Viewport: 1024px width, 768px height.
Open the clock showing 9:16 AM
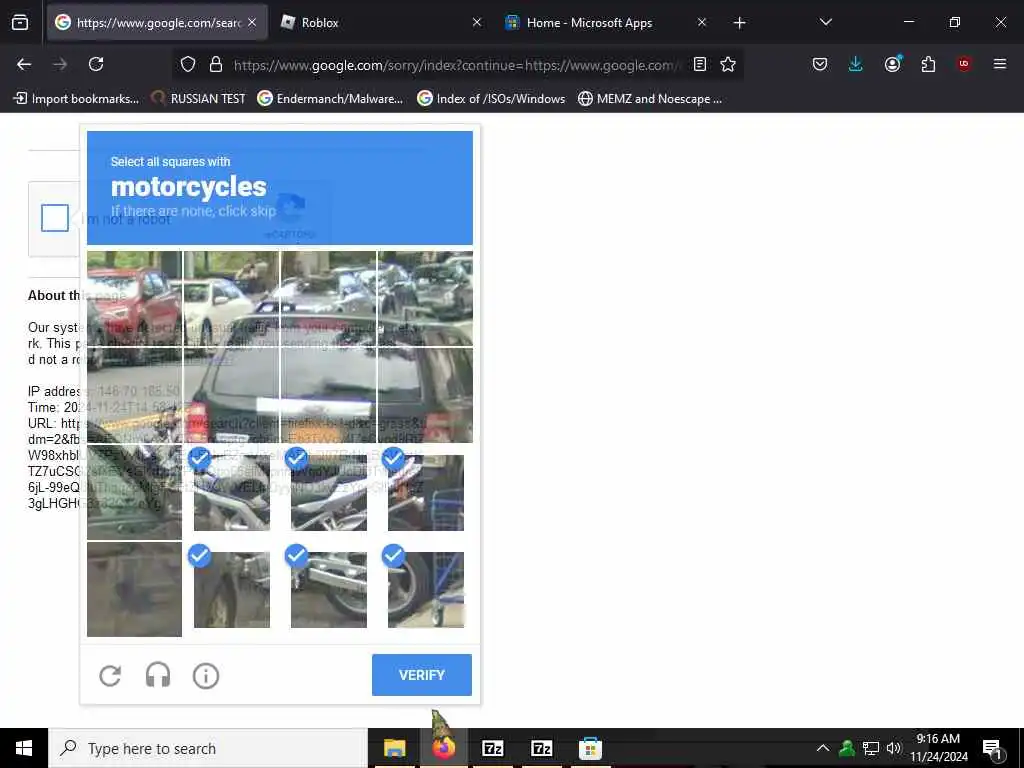pyautogui.click(x=938, y=748)
